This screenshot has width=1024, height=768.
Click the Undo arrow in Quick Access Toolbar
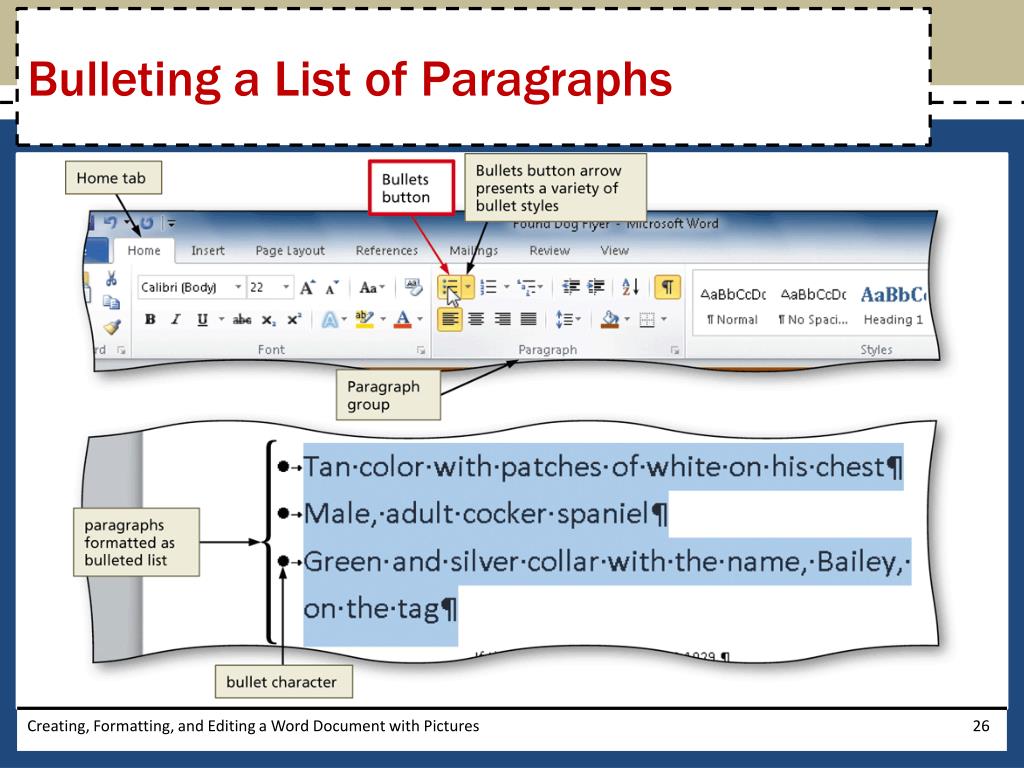click(110, 223)
